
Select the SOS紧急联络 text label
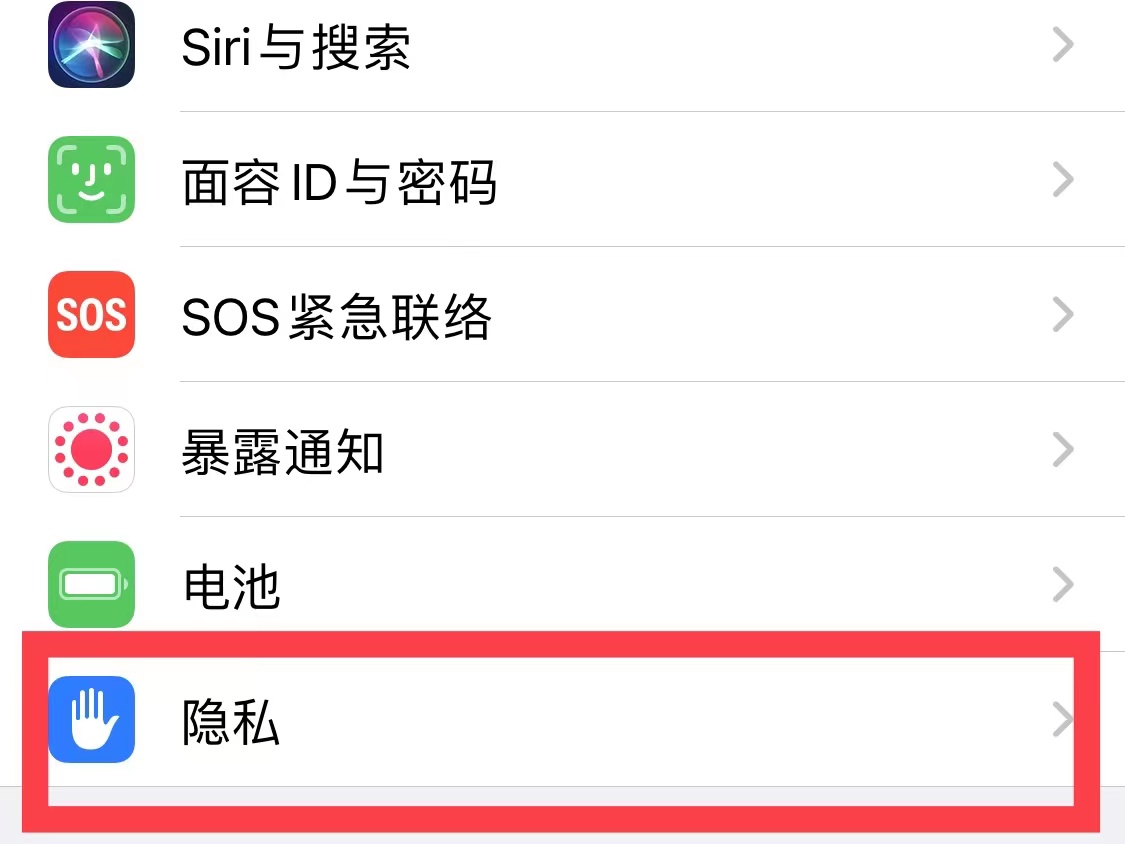coord(336,317)
